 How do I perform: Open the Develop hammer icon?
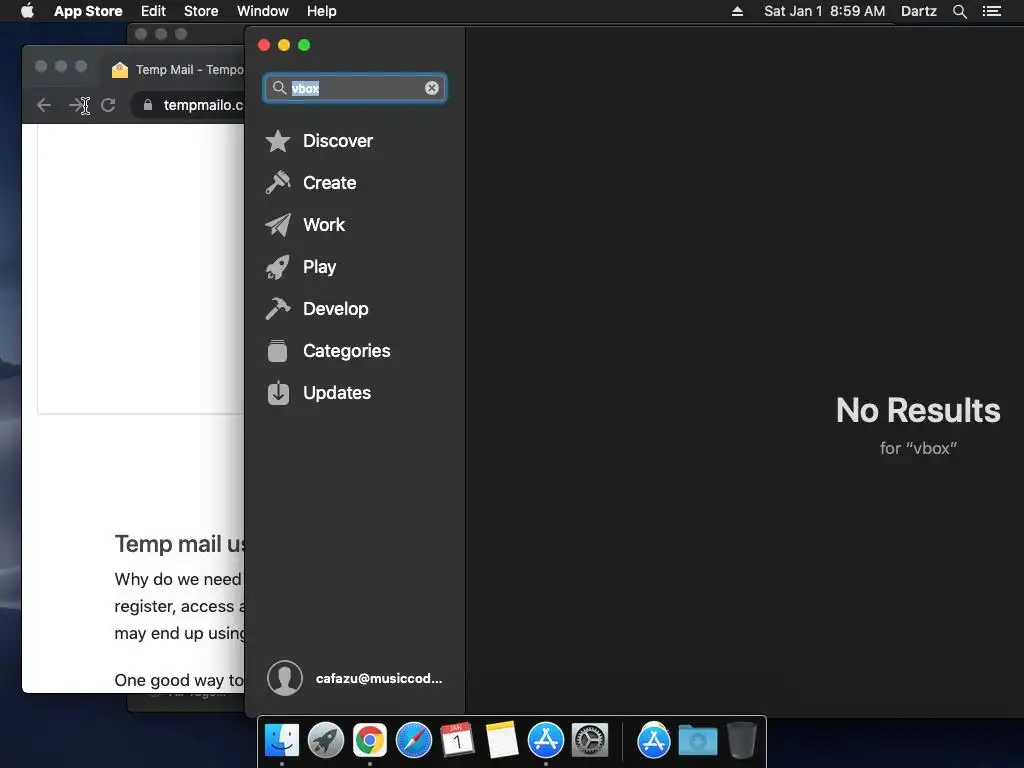click(x=278, y=309)
